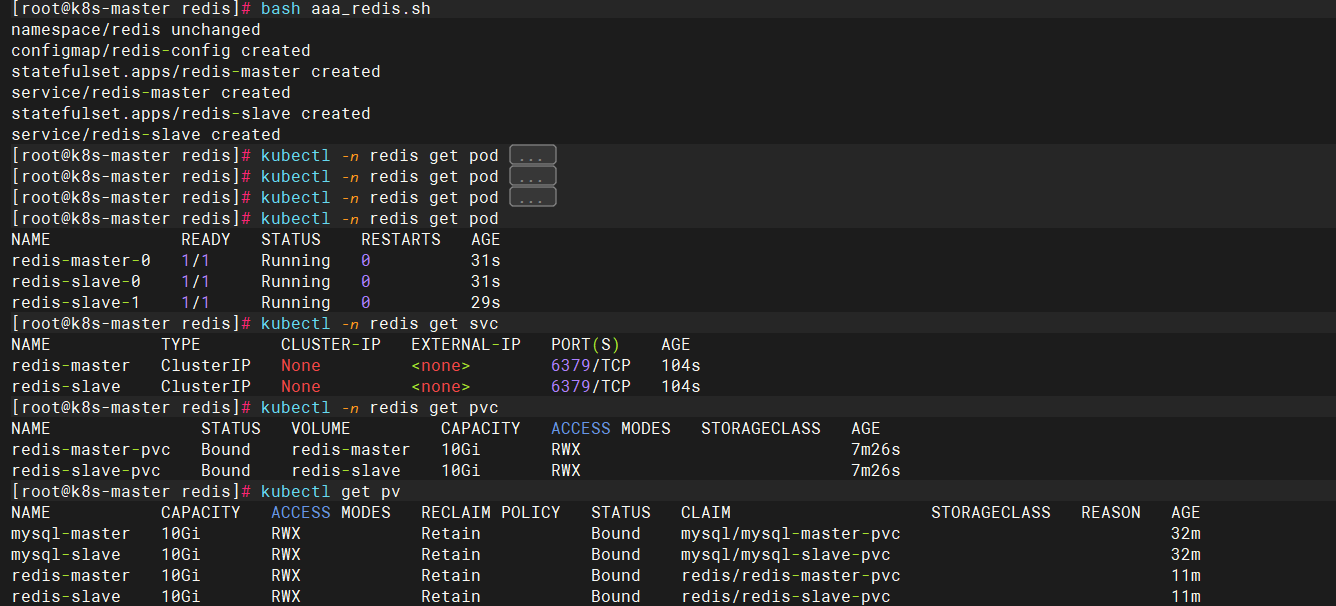Click the red None for redis-master service
Image resolution: width=1336 pixels, height=606 pixels.
[x=301, y=365]
